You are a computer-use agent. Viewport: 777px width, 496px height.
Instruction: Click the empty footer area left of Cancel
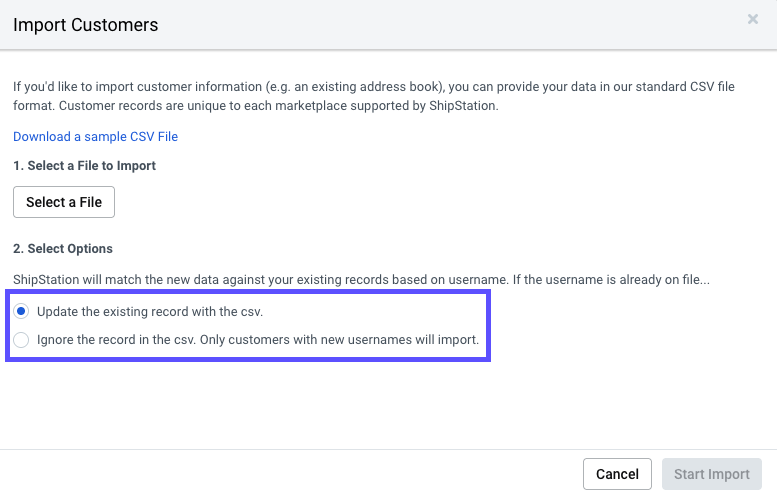[300, 474]
